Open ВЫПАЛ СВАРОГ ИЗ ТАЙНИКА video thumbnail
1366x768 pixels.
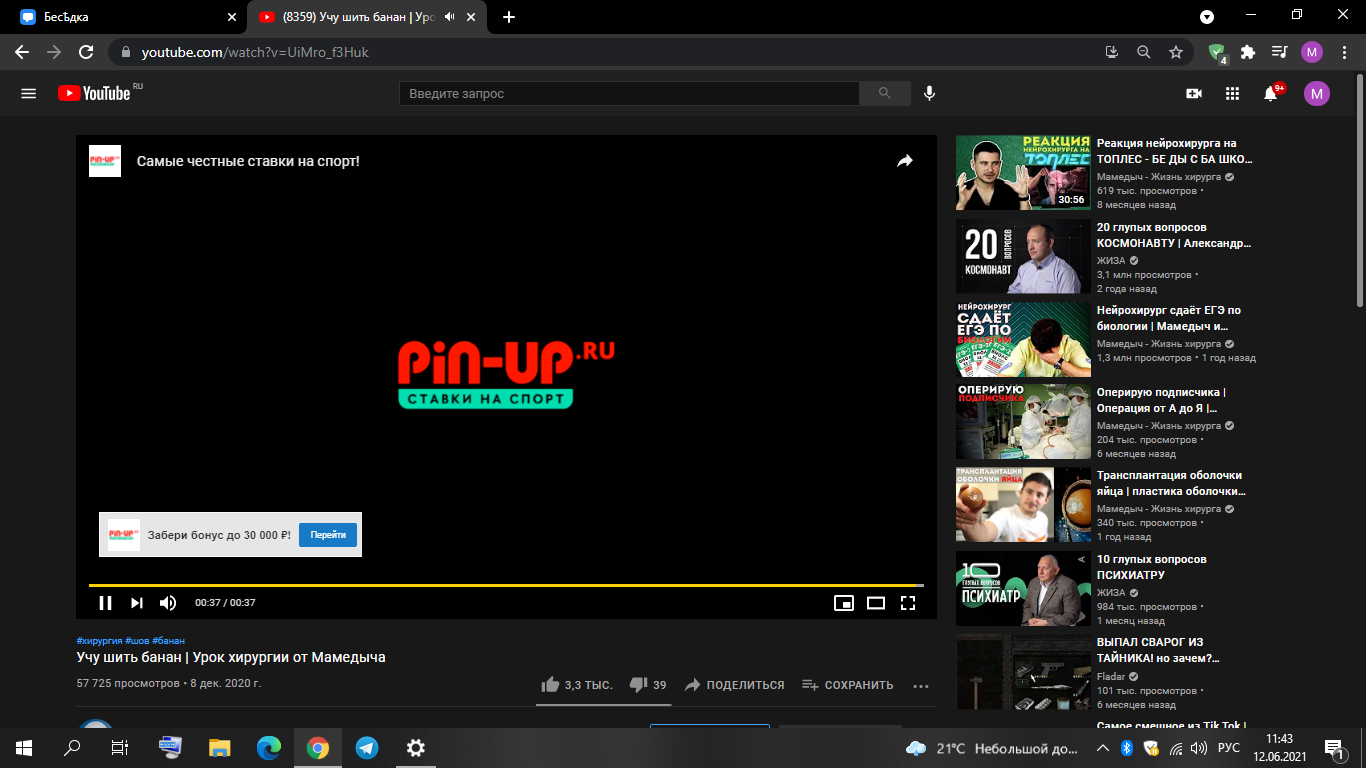click(1023, 672)
